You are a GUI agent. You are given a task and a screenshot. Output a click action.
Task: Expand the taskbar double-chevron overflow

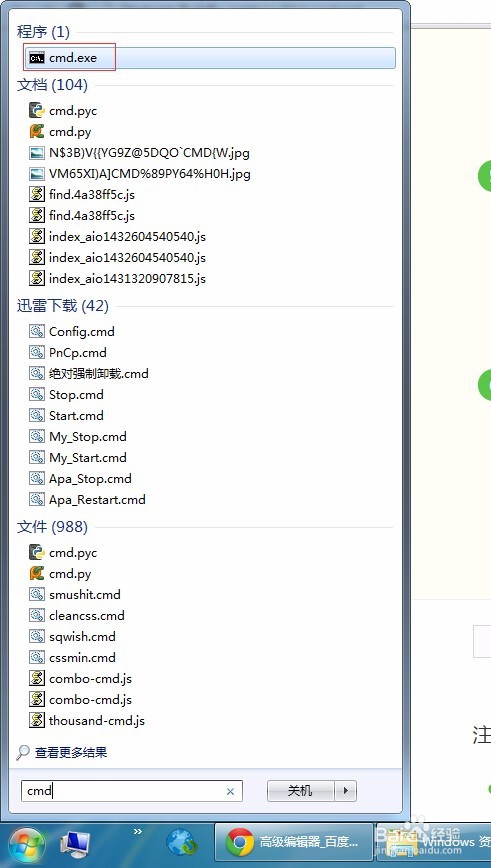tap(138, 831)
